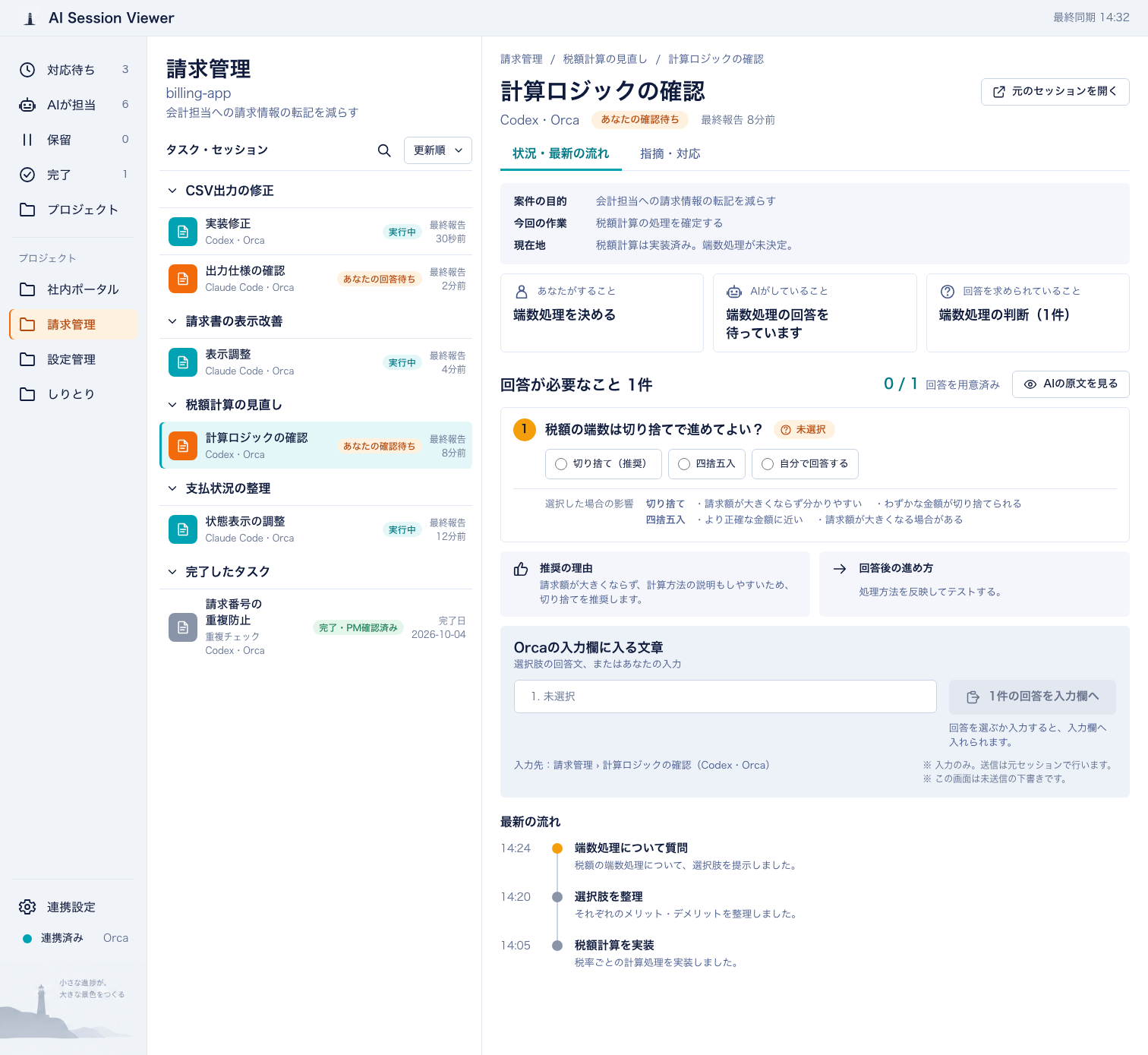Viewport: 1148px width, 1055px height.
Task: Collapse the 税額計算の見直し group
Action: [x=172, y=405]
